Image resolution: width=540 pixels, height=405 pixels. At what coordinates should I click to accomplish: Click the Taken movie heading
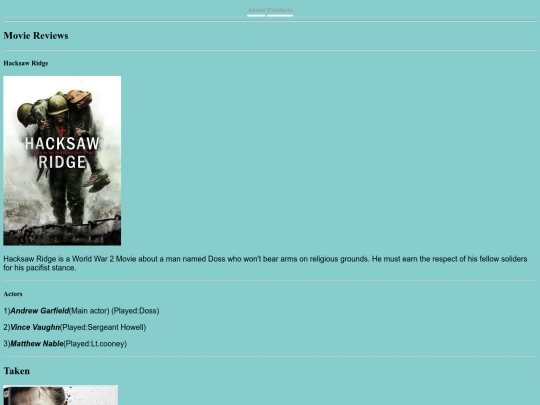[17, 371]
